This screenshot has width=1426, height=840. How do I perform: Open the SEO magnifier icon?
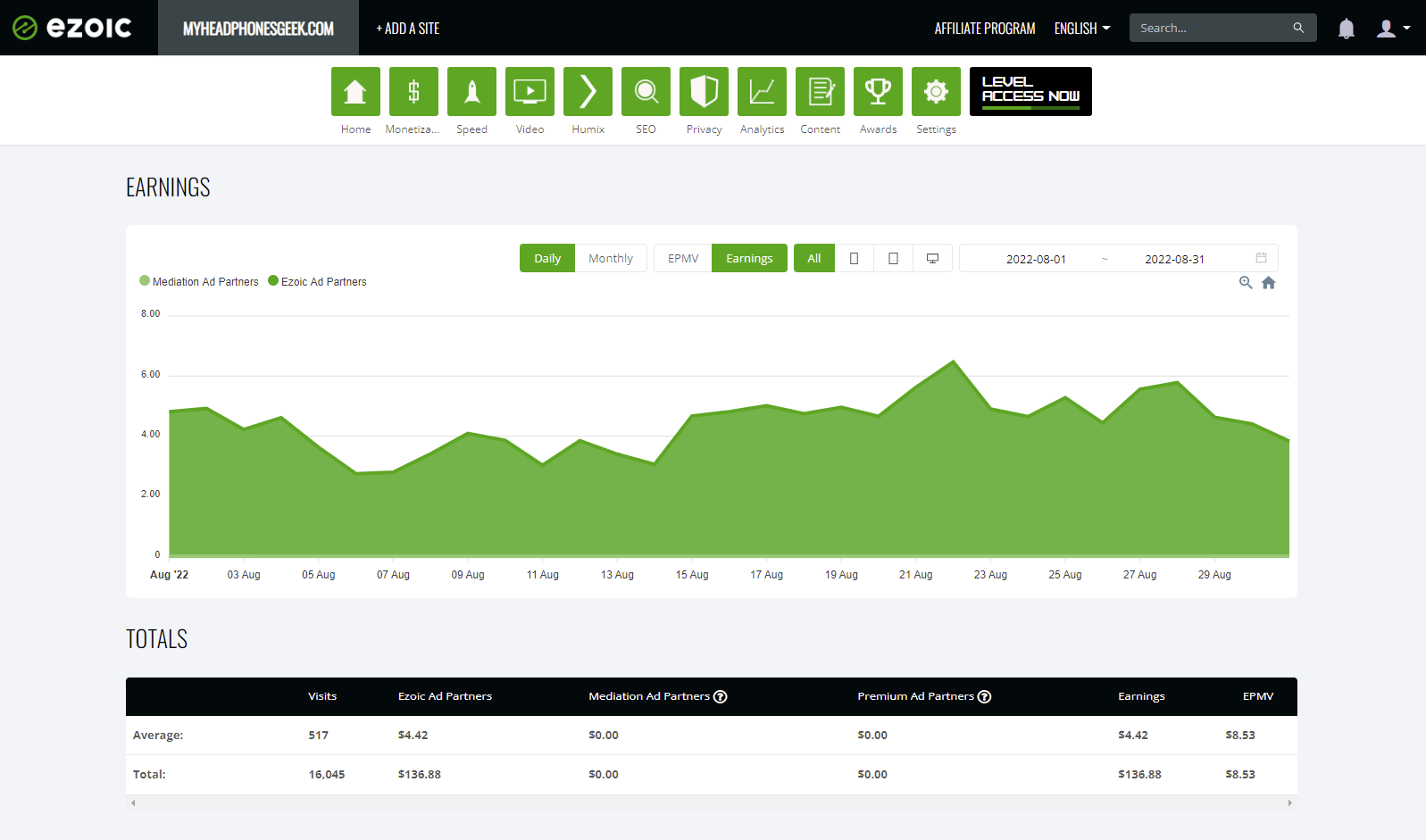(646, 91)
